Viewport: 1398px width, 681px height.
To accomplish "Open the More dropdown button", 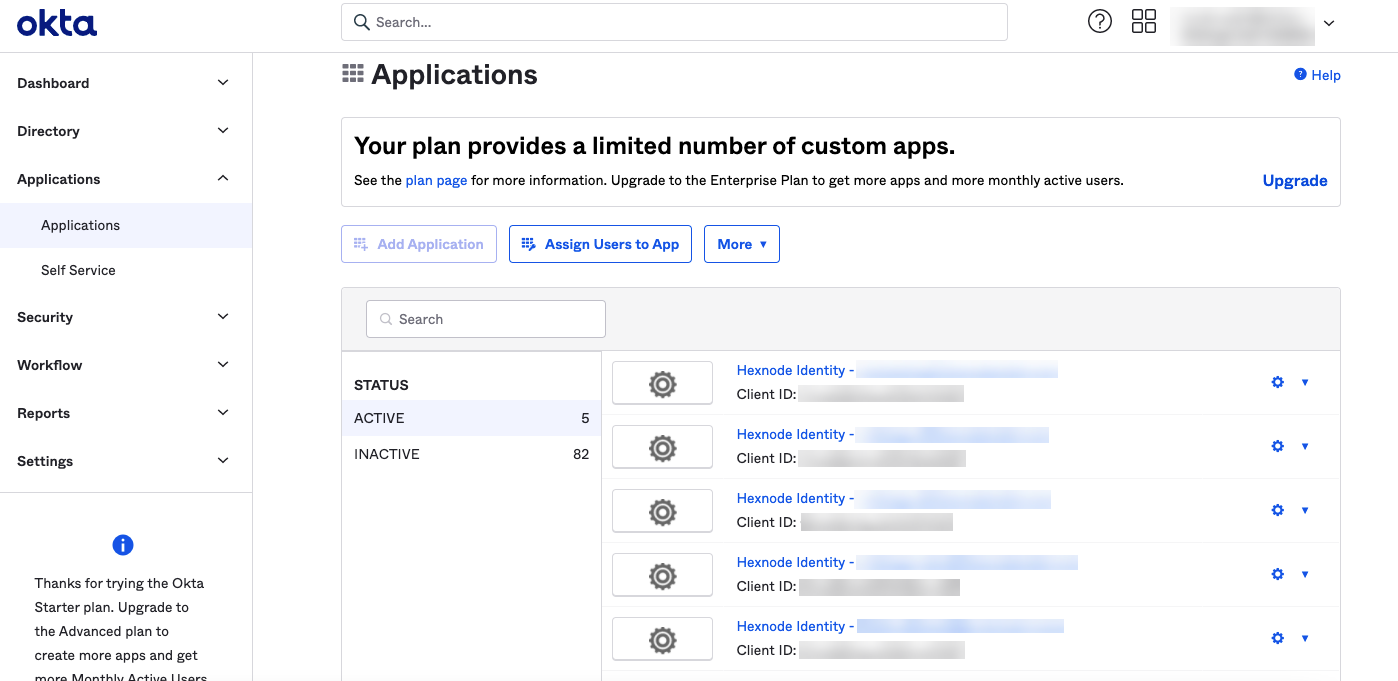I will (742, 244).
